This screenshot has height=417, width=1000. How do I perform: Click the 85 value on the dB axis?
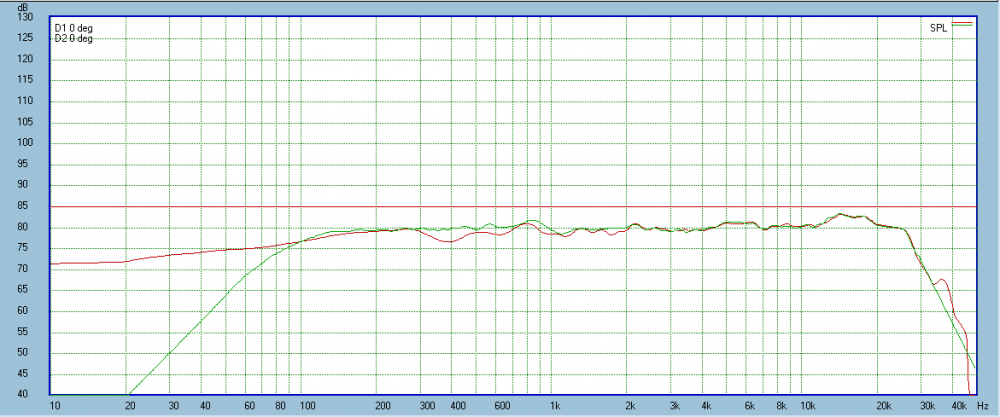[38, 206]
